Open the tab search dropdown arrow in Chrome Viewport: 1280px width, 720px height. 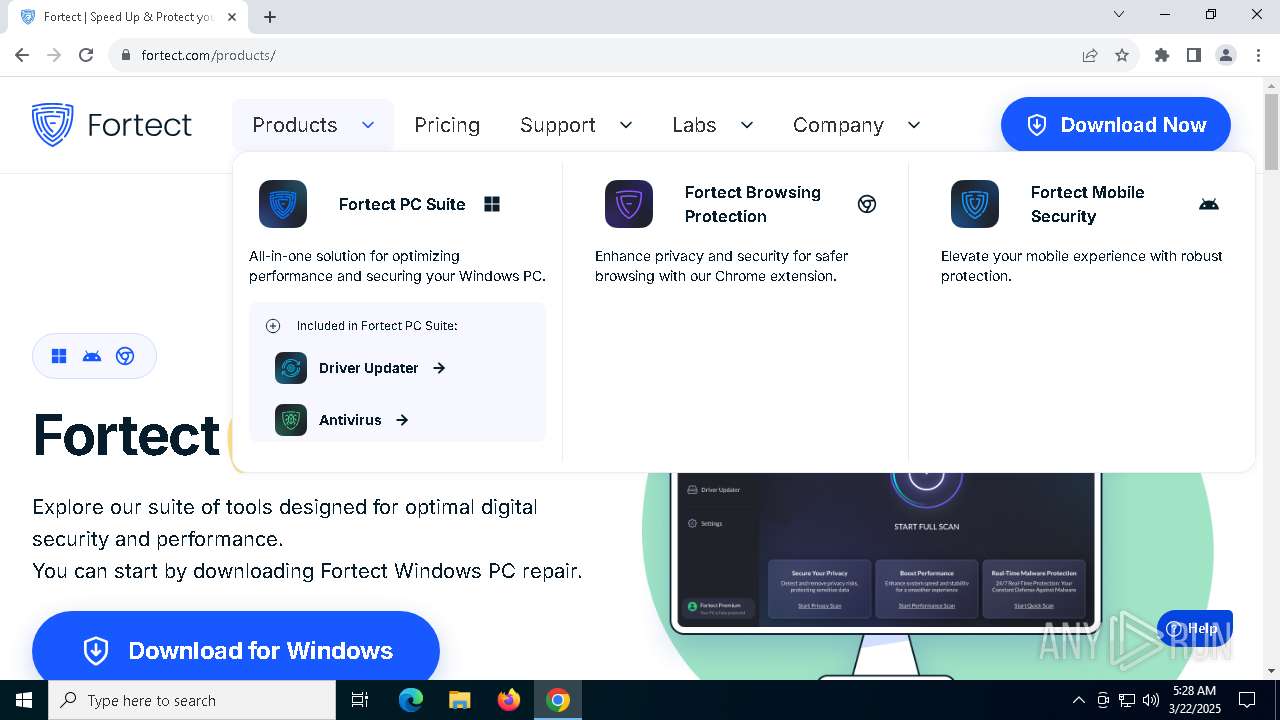point(1119,15)
